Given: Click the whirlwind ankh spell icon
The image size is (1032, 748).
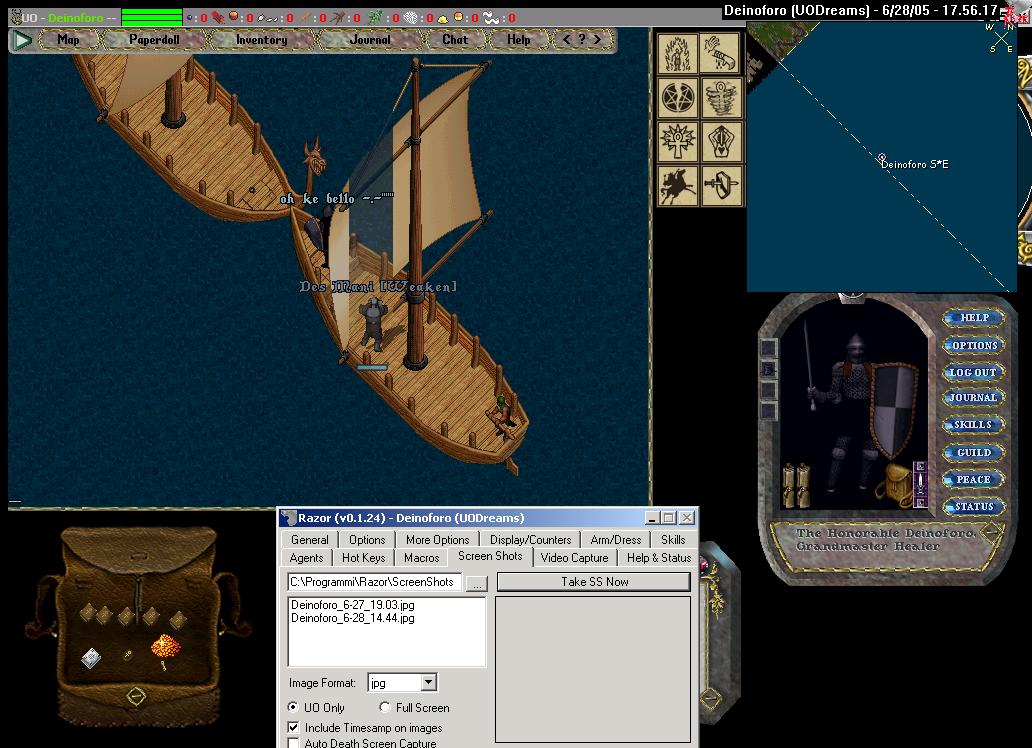Looking at the screenshot, I should 722,98.
